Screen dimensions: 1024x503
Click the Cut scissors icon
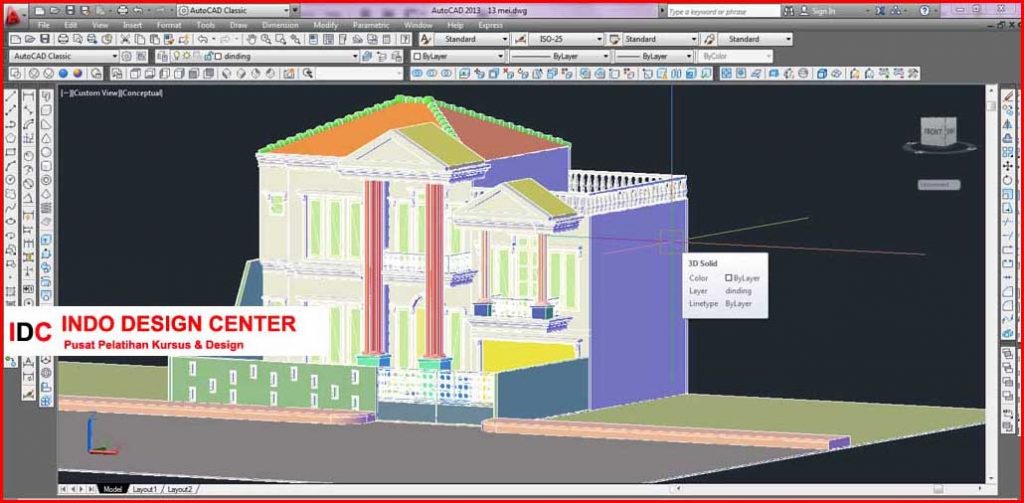tap(126, 39)
